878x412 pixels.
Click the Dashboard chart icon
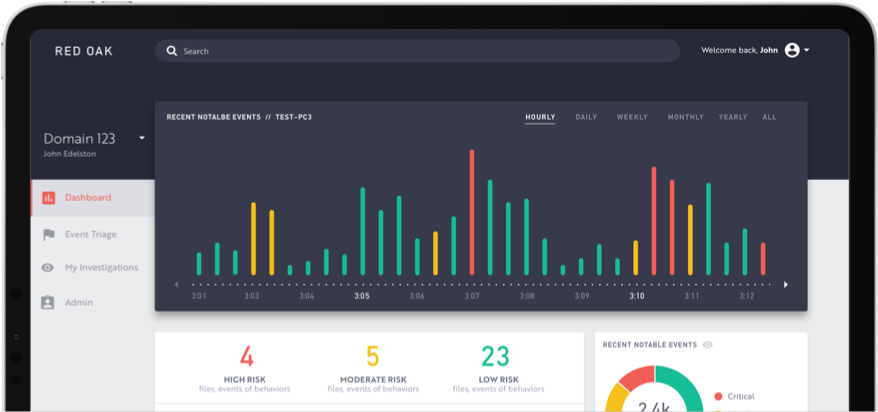49,198
